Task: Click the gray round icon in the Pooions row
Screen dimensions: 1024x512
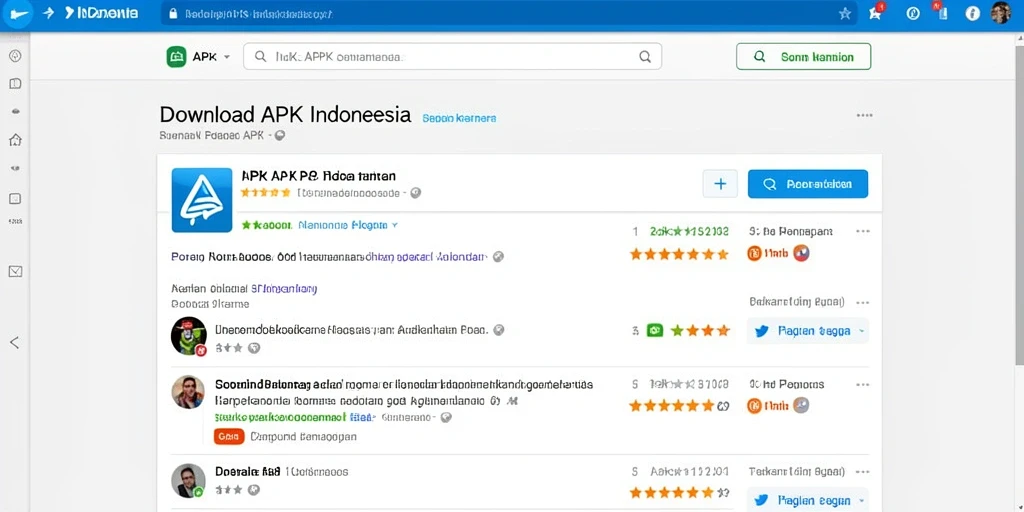Action: point(801,406)
